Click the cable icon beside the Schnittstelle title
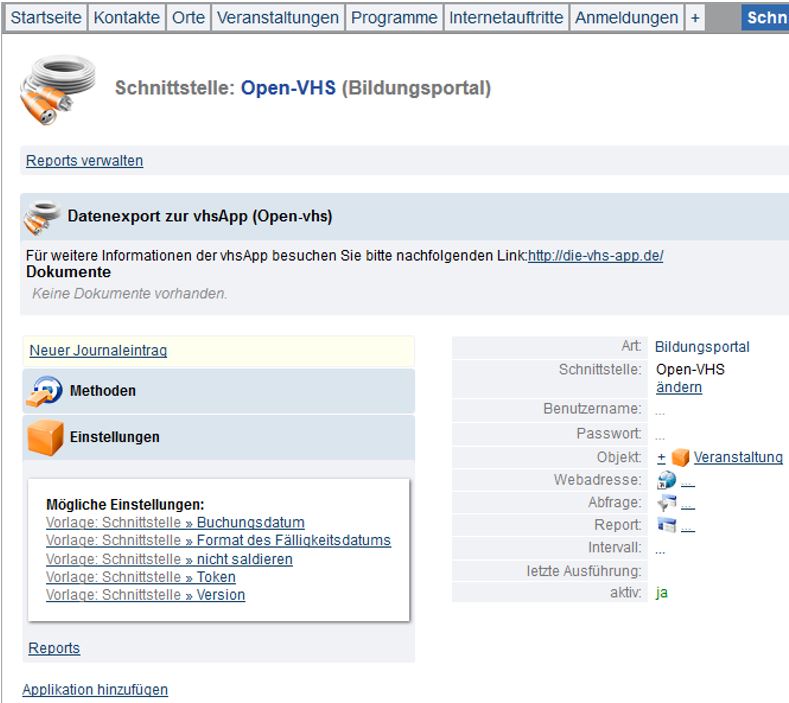The height and width of the screenshot is (703, 789). 57,89
